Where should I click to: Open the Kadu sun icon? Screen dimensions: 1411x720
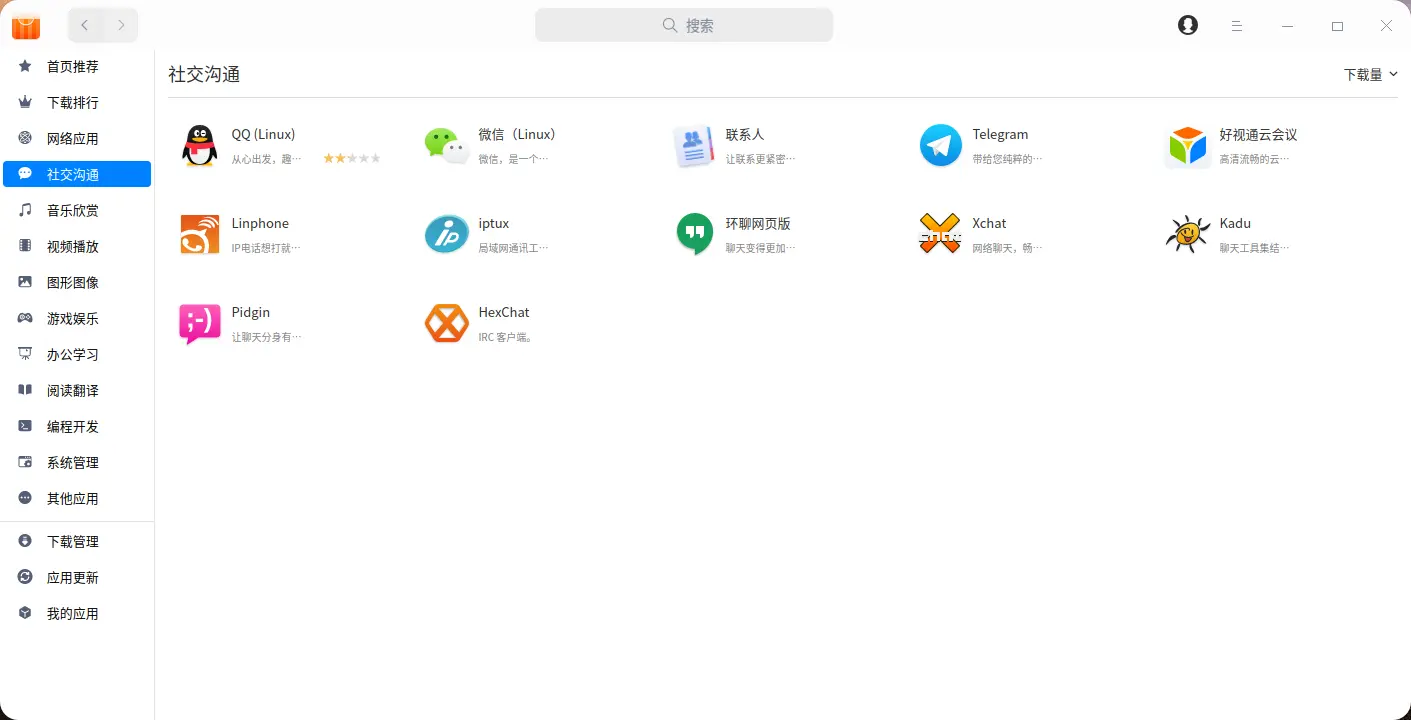pos(1187,235)
